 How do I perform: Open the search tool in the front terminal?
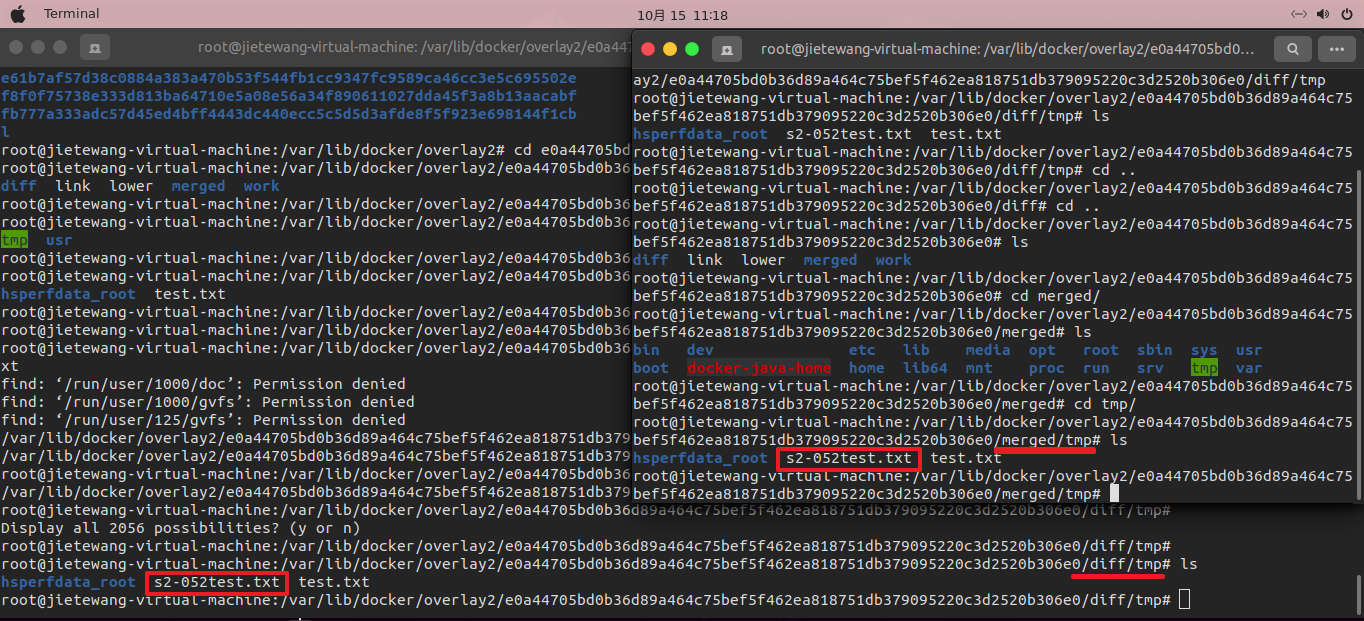(x=1292, y=48)
